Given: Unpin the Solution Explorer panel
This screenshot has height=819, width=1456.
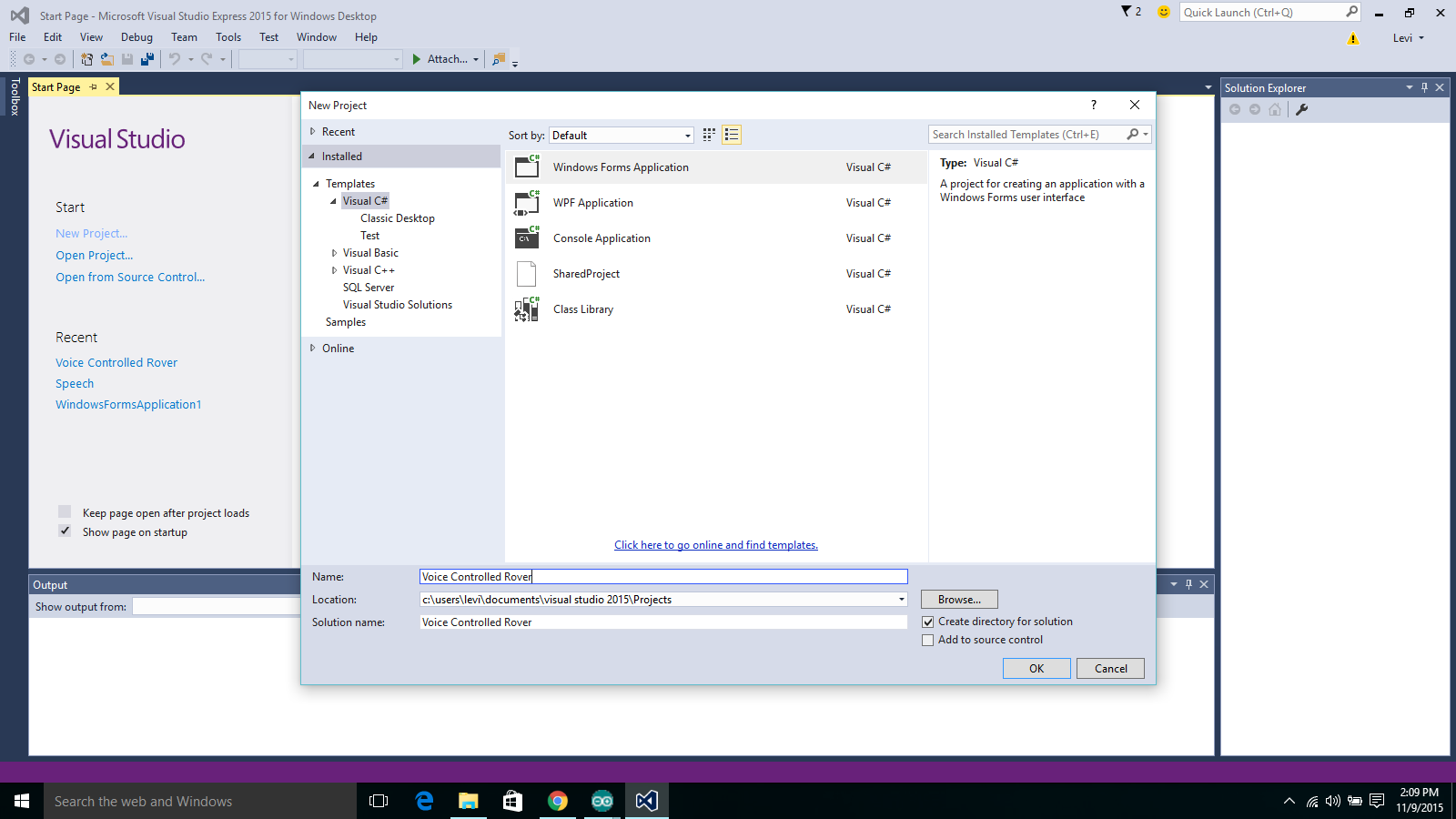Looking at the screenshot, I should pyautogui.click(x=1424, y=87).
